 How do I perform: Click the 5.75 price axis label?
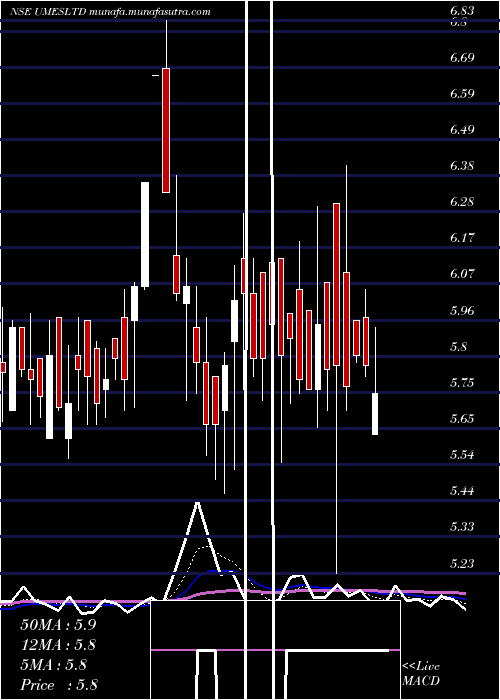click(462, 383)
